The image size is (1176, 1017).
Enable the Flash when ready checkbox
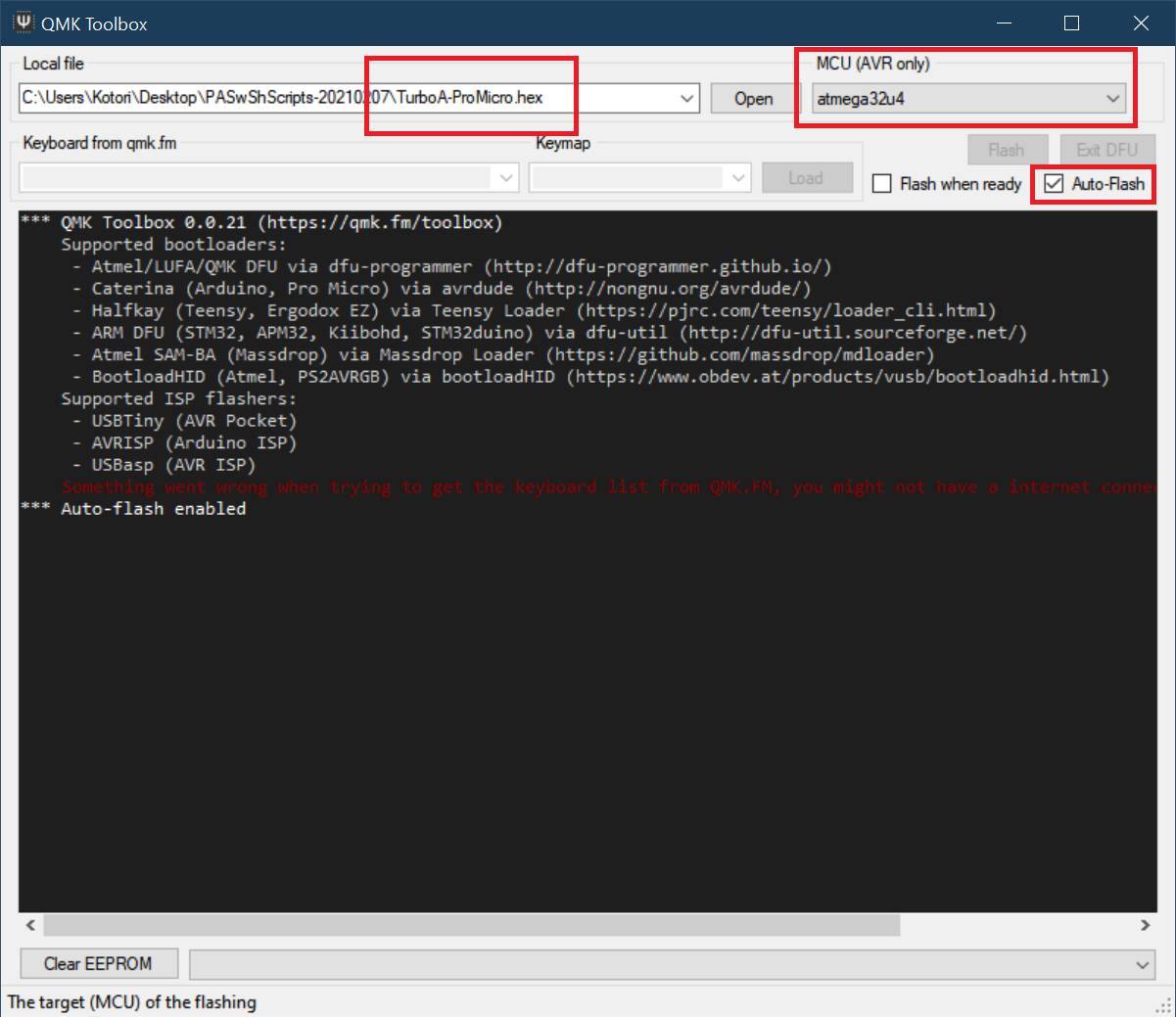pyautogui.click(x=882, y=184)
